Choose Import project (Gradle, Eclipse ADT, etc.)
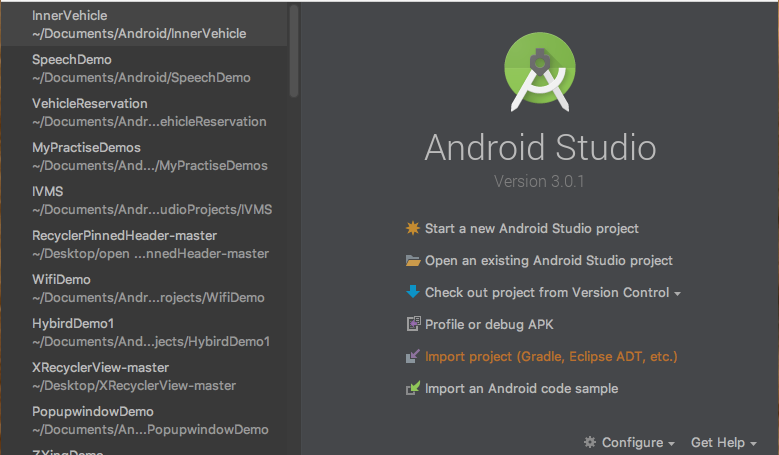This screenshot has width=779, height=455. coord(551,357)
